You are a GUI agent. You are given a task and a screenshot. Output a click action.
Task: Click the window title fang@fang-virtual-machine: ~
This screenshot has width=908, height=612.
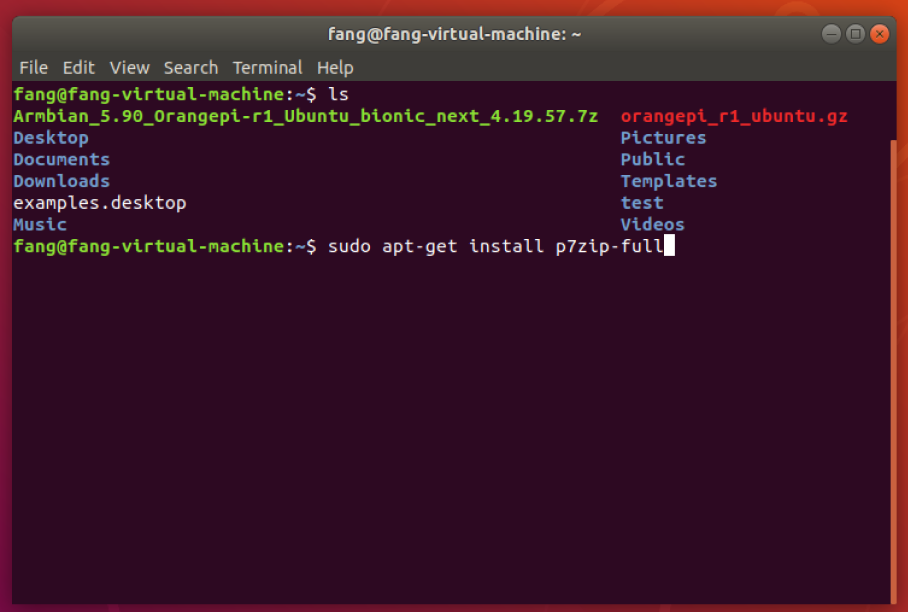[x=455, y=34]
